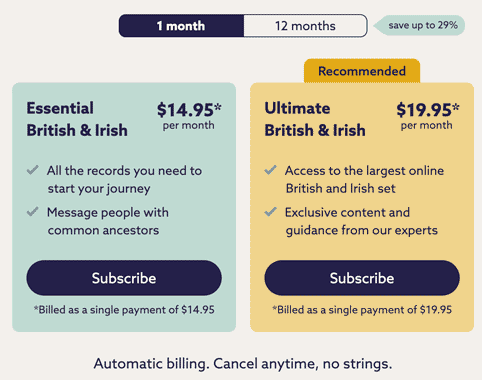Select the 1 month billing option
482x380 pixels.
tap(181, 26)
